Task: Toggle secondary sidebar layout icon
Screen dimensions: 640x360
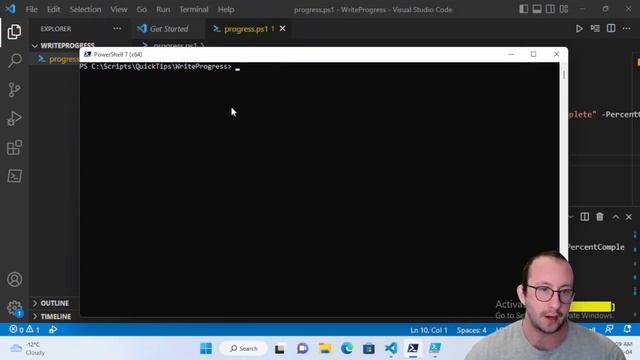Action: (550, 9)
